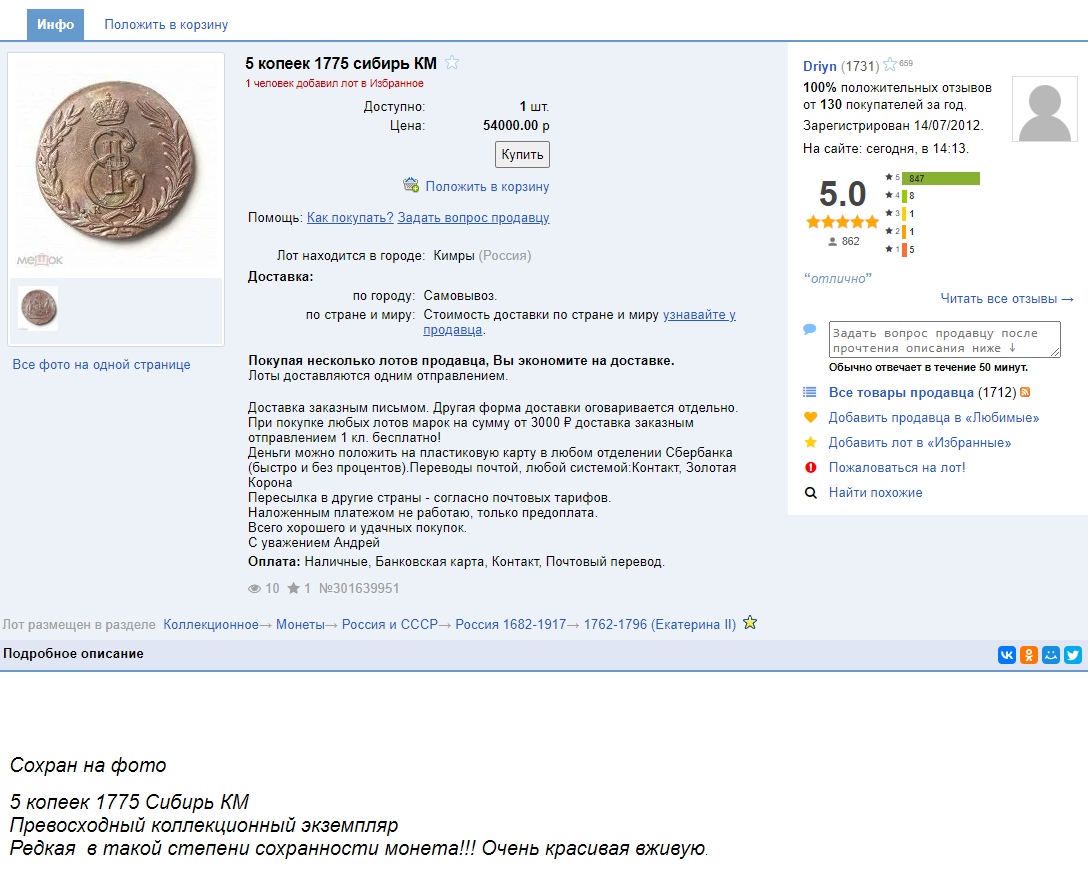Click the Odnoklassniki share icon
The width and height of the screenshot is (1088, 887).
1028,655
